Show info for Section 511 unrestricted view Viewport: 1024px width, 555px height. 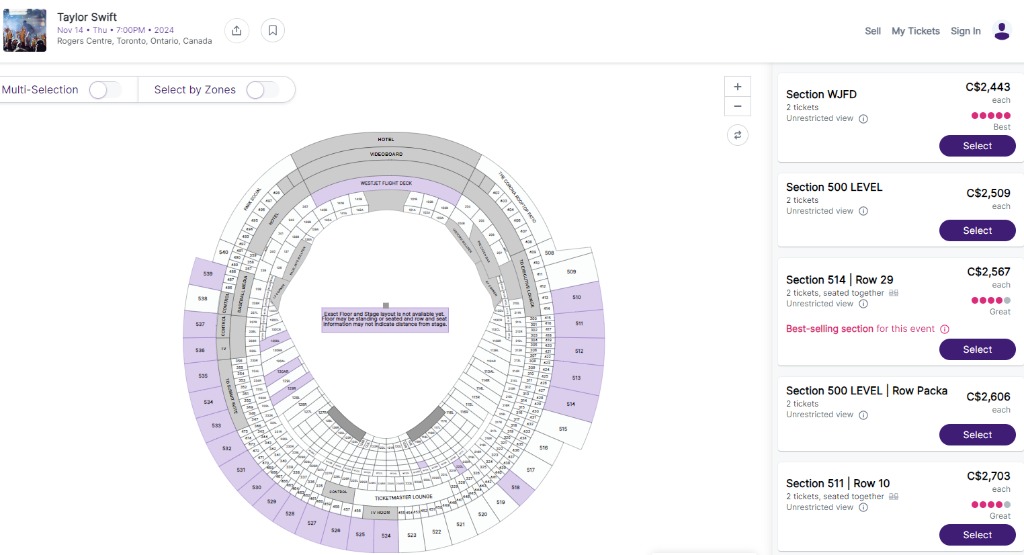[864, 507]
